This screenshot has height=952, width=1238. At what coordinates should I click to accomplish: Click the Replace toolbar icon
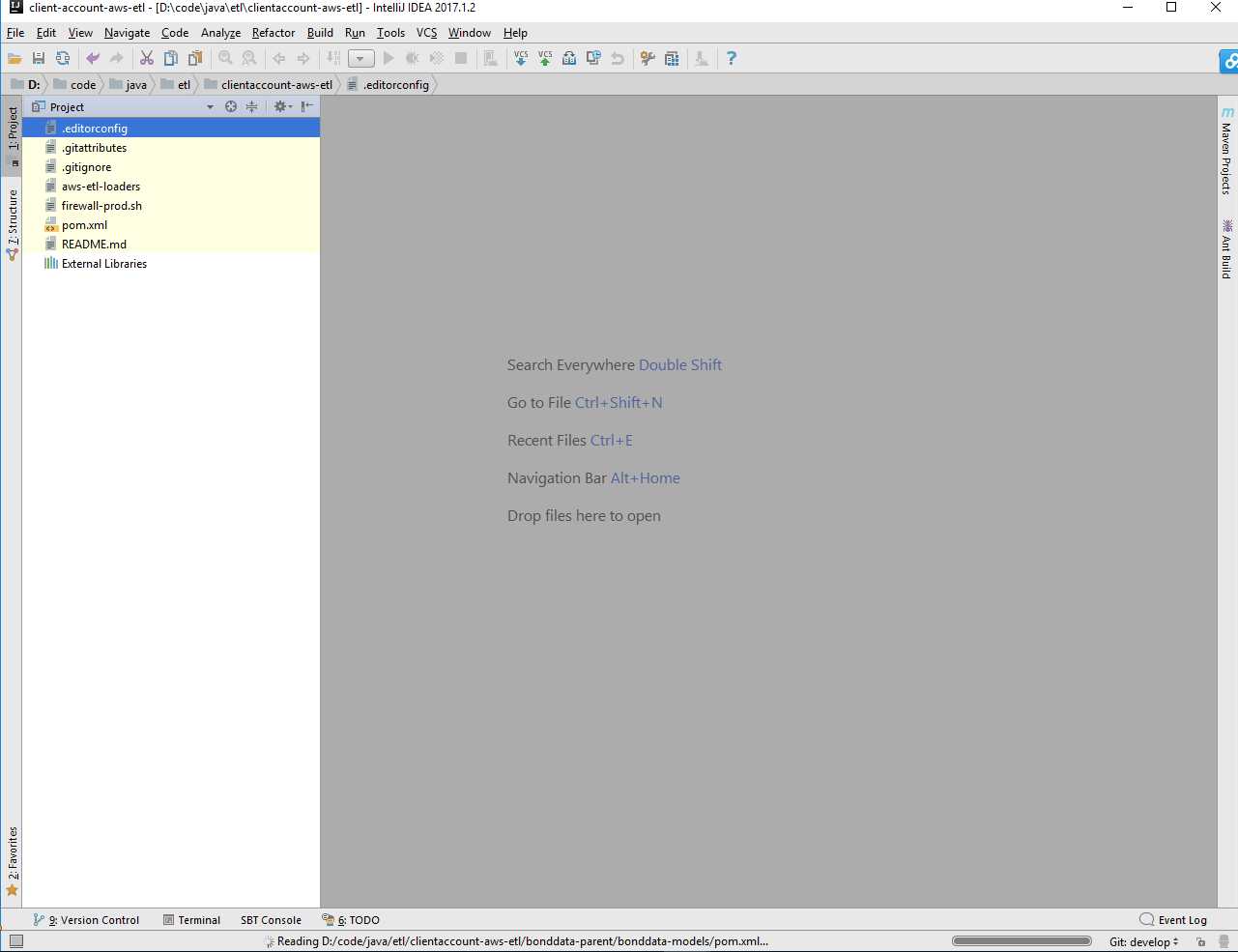(x=249, y=59)
